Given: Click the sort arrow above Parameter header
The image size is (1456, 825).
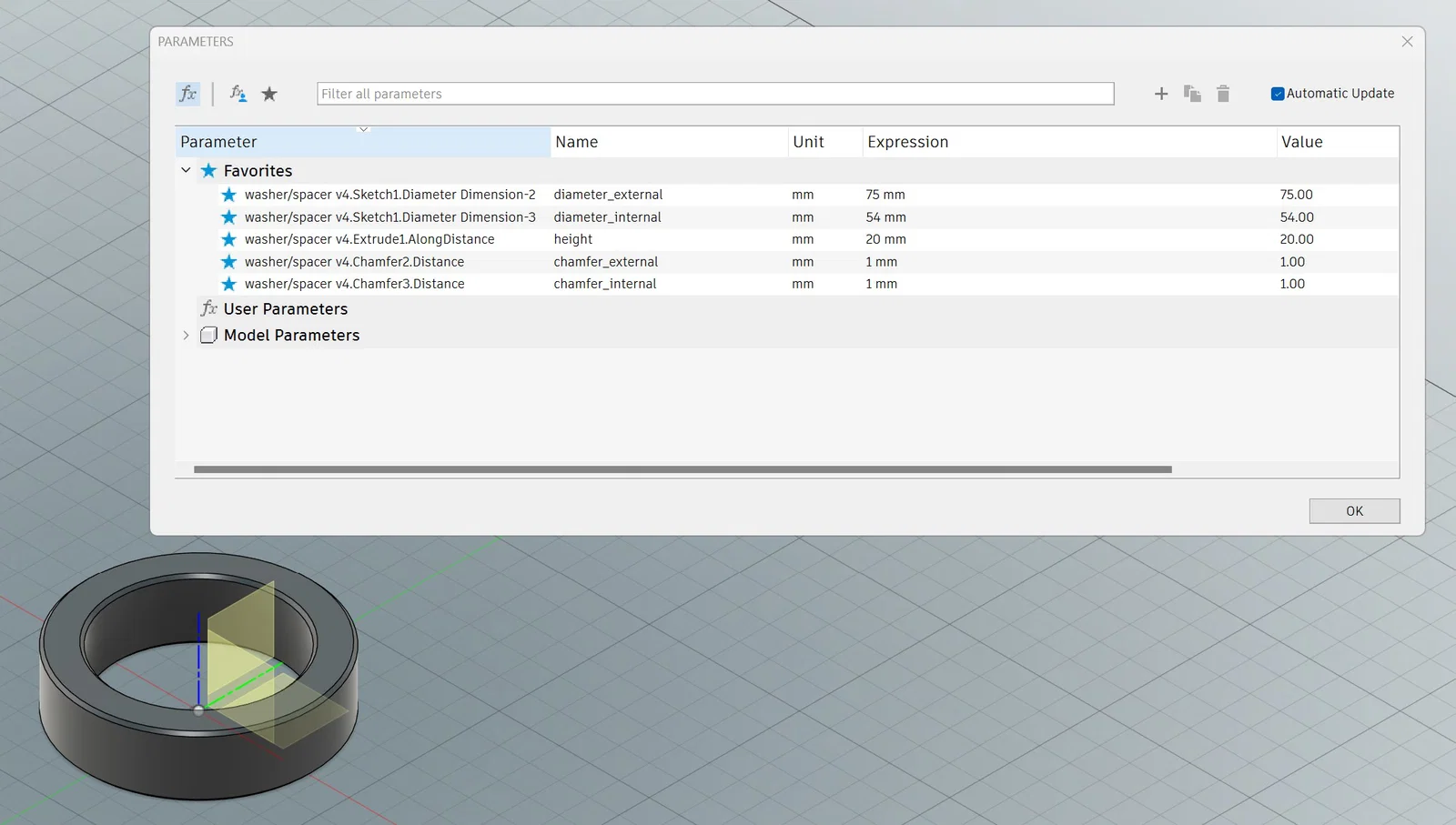Looking at the screenshot, I should coord(363,130).
